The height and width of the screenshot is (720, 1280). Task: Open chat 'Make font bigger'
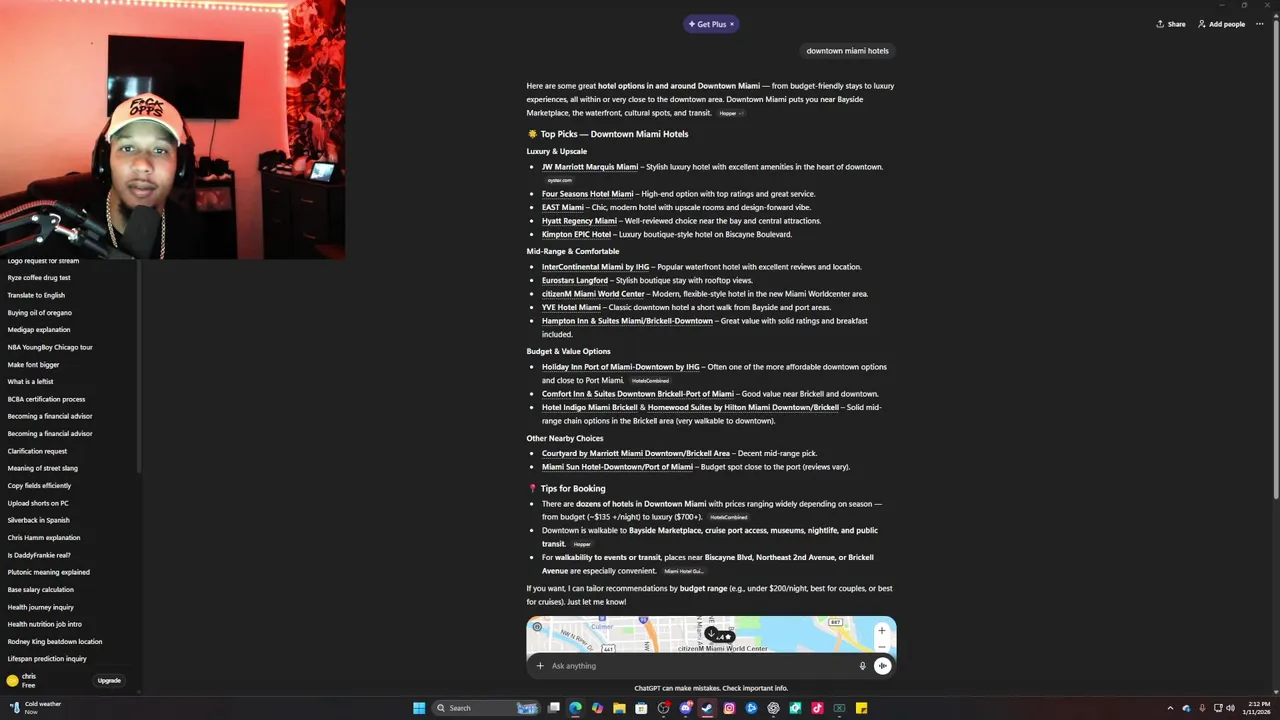[33, 364]
